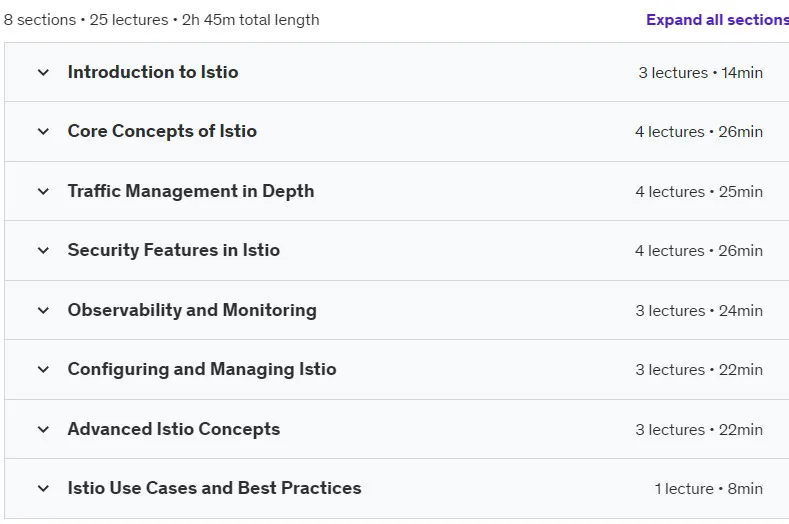789x524 pixels.
Task: Expand the Core Concepts of Istio chevron
Action: (43, 131)
